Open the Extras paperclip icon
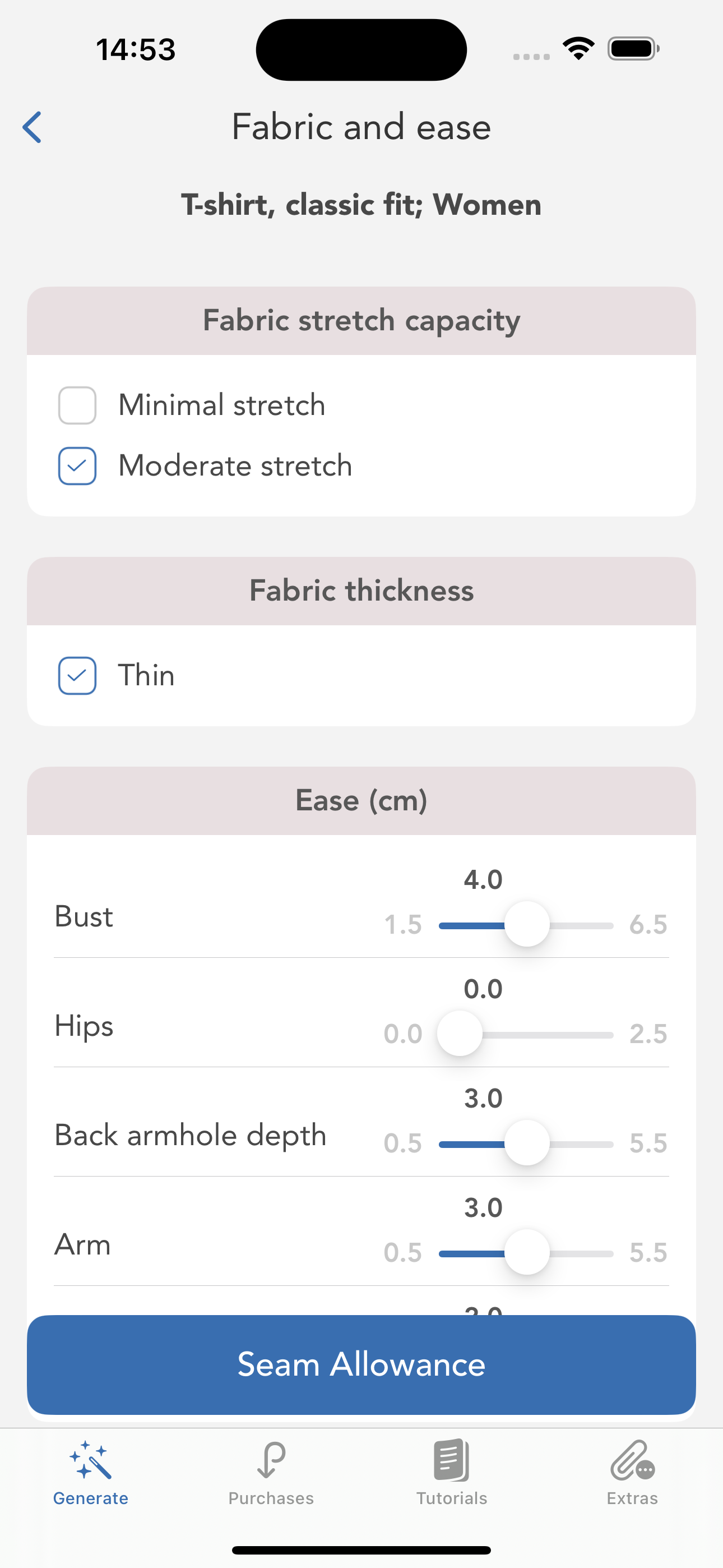Viewport: 723px width, 1568px height. pos(632,1460)
